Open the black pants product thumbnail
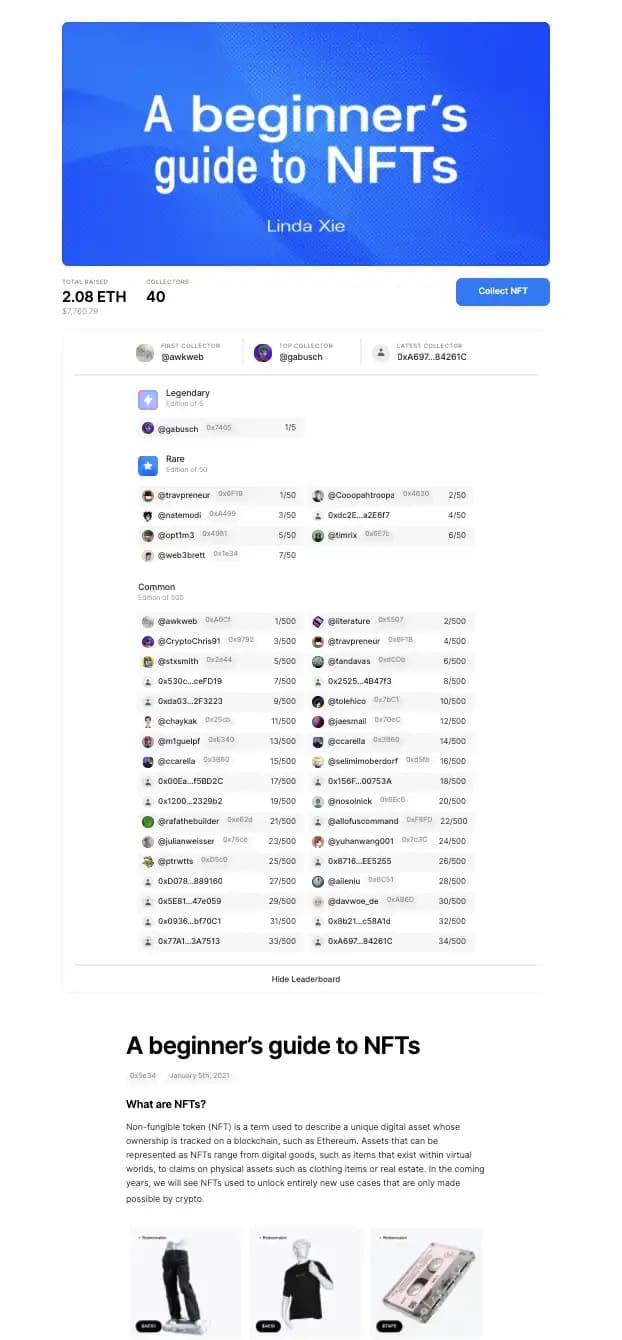The image size is (622, 1340). point(186,1283)
